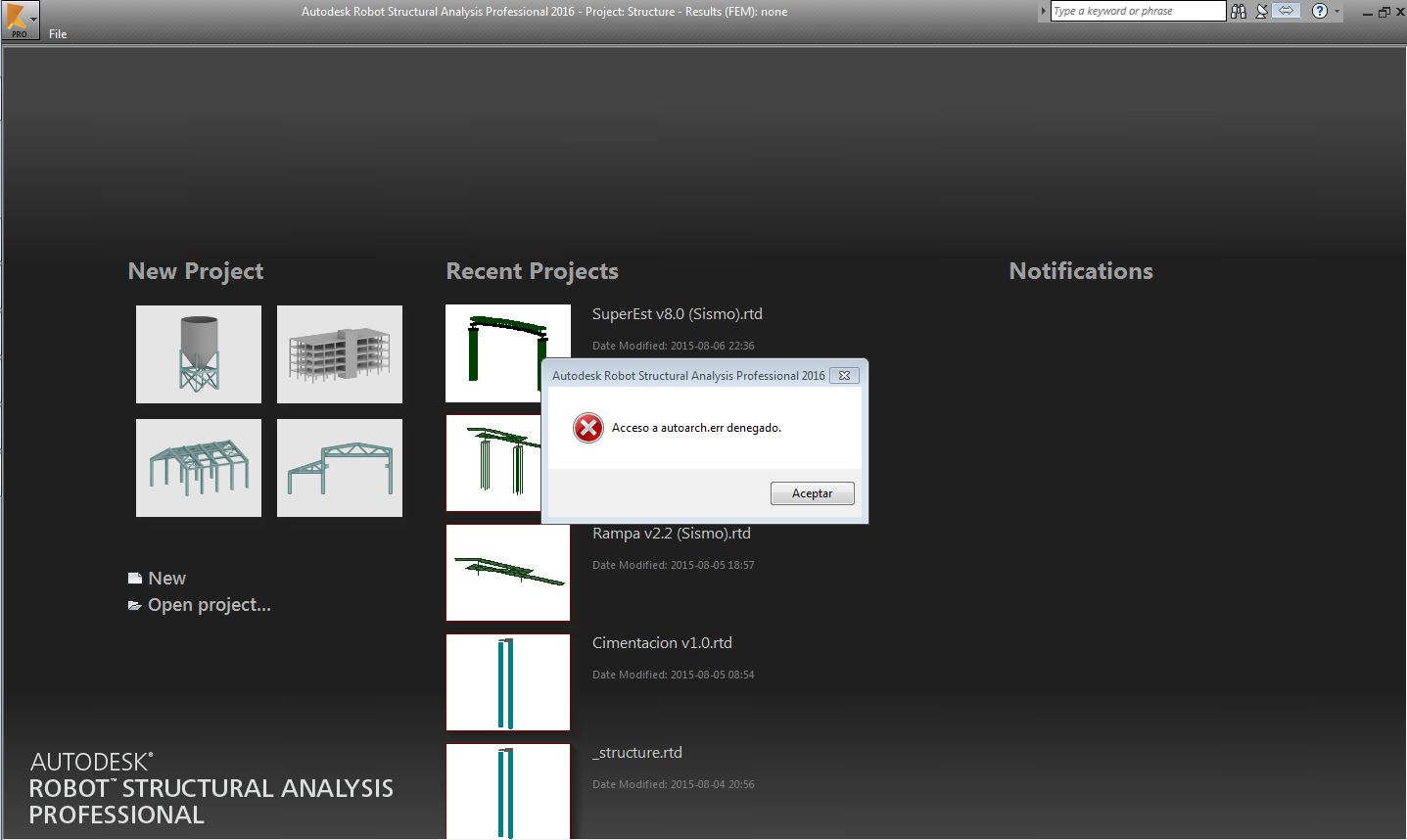1407x840 pixels.
Task: Open the _structure.rtd project thumbnail
Action: [x=508, y=791]
